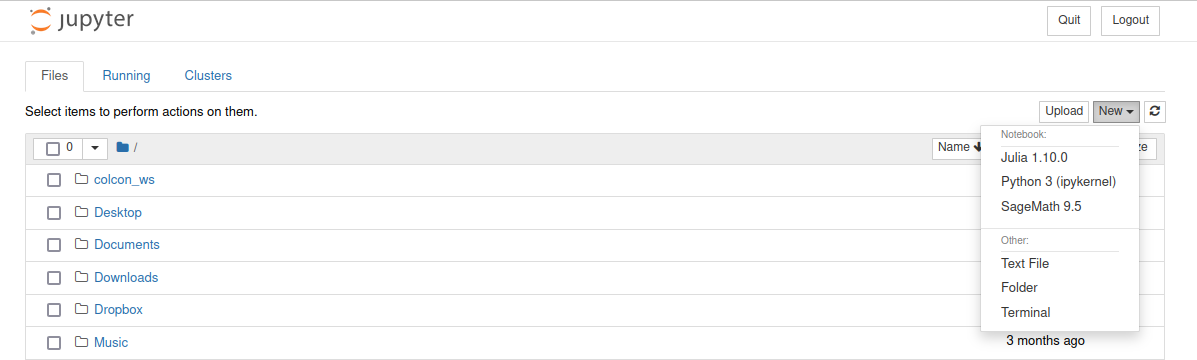Click the folder icon beside colcon_ws
1197x360 pixels.
tap(82, 180)
